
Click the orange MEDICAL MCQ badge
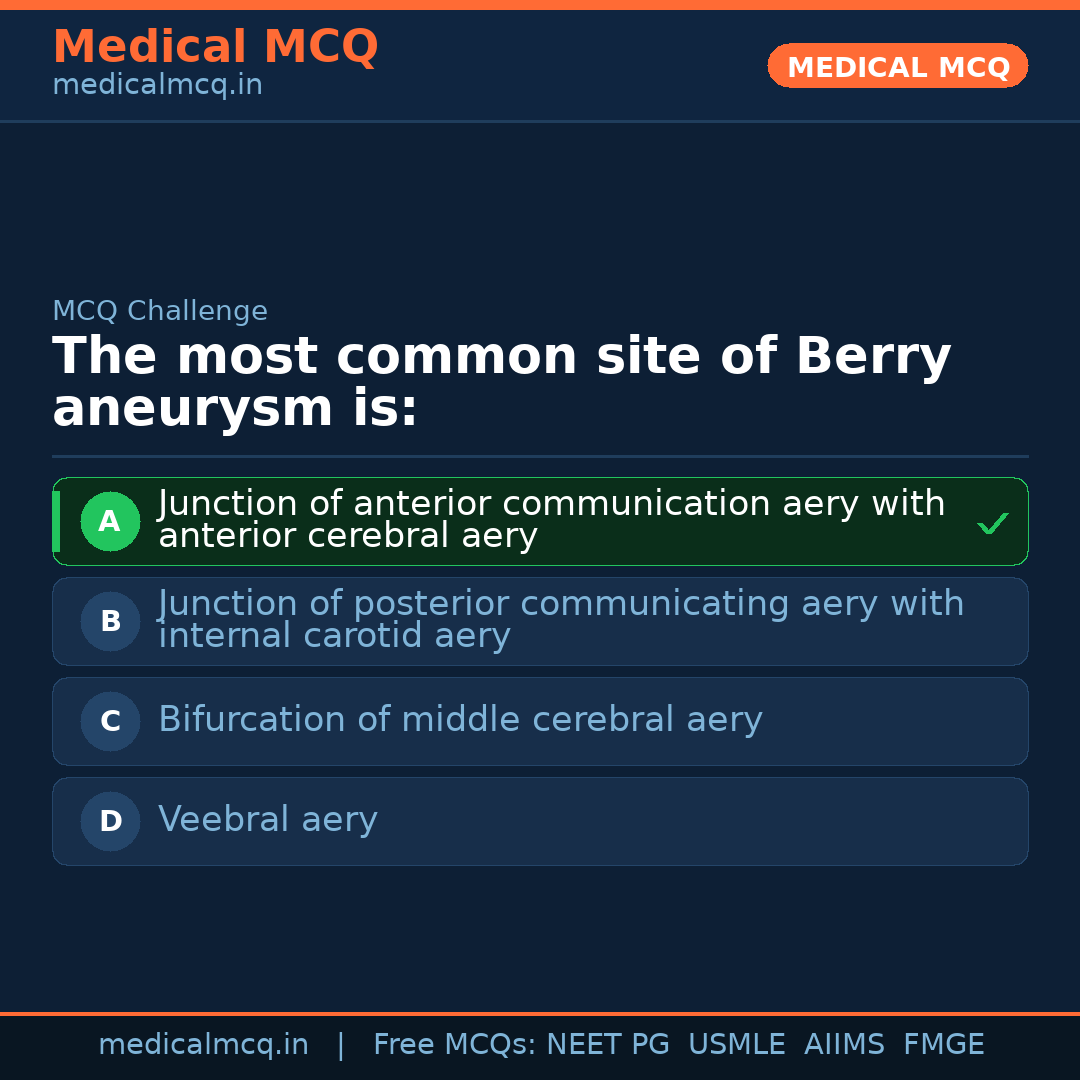[897, 66]
